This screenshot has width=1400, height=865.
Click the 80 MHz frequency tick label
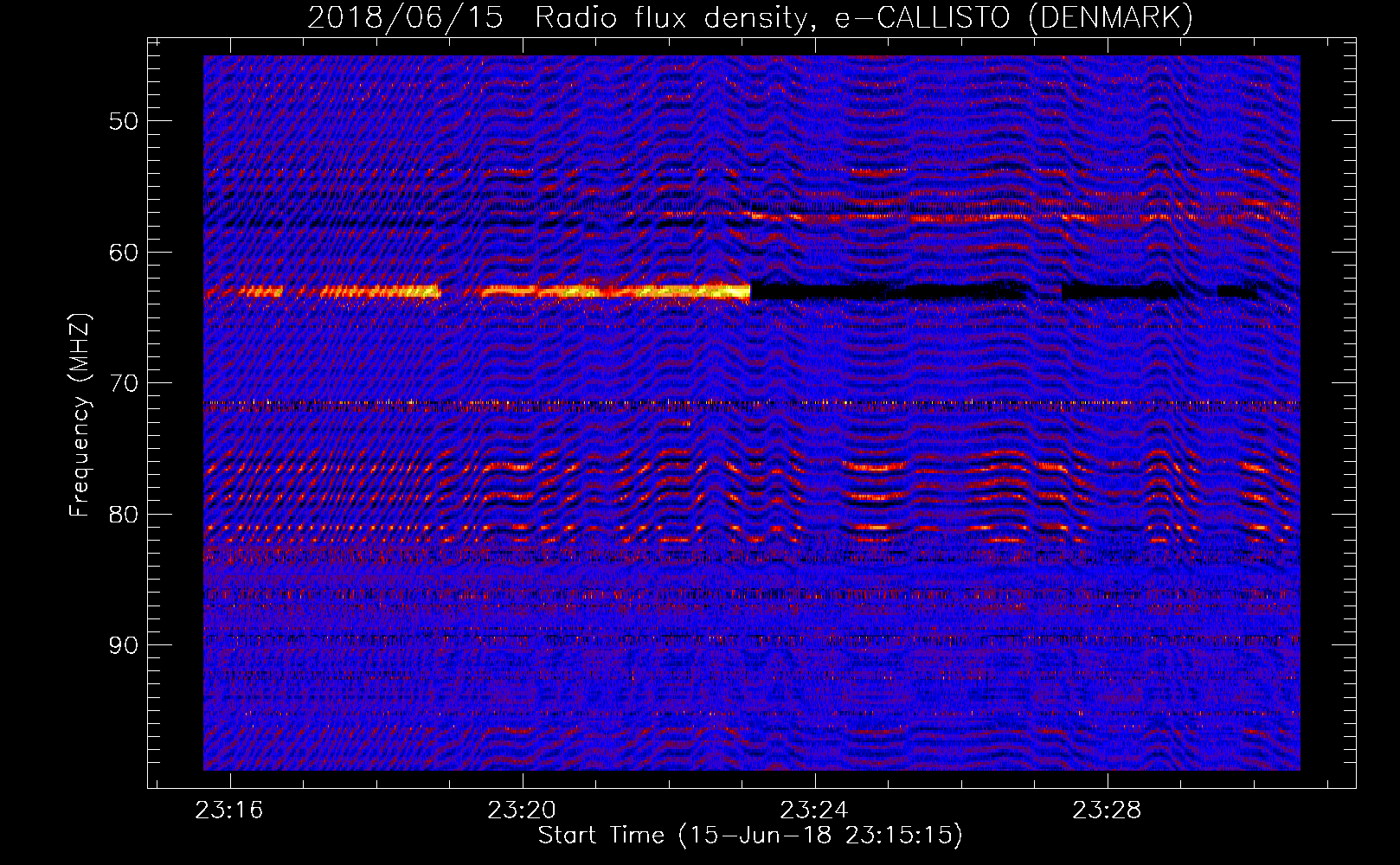click(x=124, y=514)
